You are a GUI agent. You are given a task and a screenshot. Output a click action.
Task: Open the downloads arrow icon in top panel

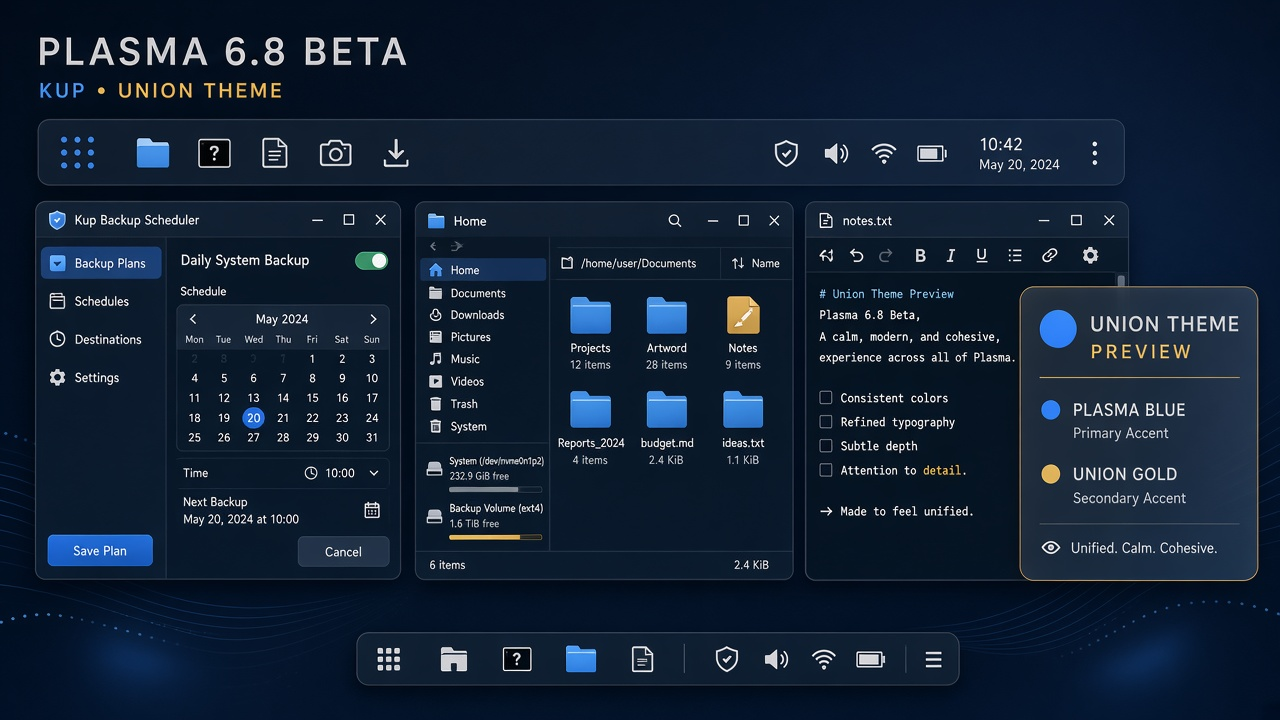click(x=396, y=153)
